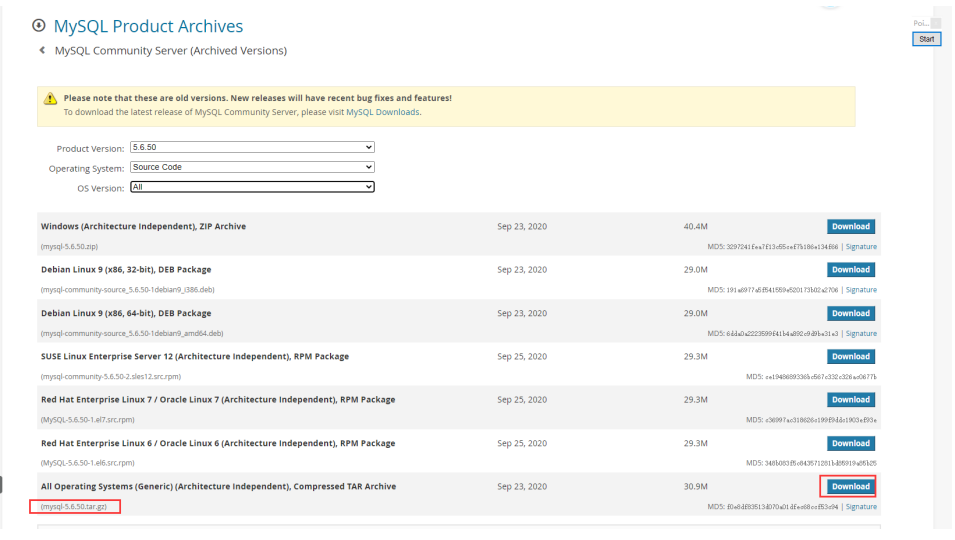The image size is (955, 540).
Task: Open Signature link for Compressed TAR Archive
Action: coord(861,507)
